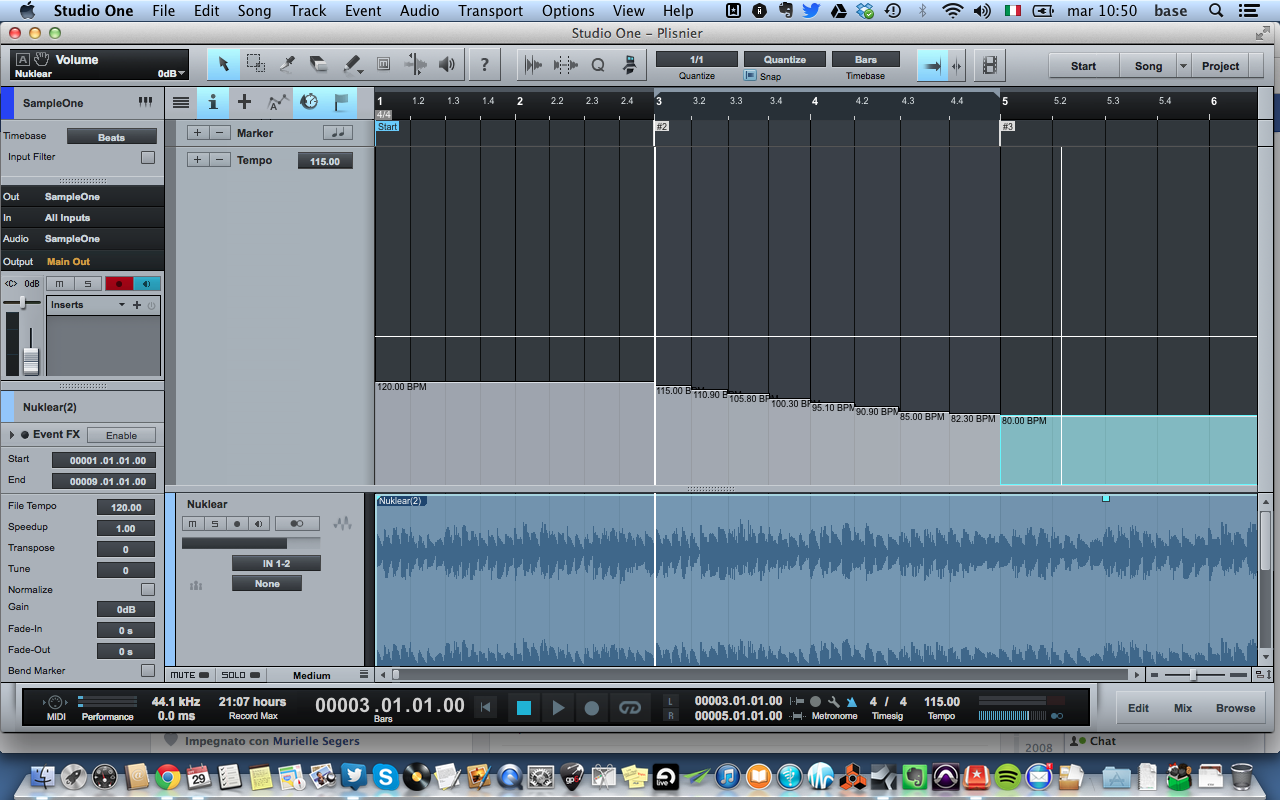This screenshot has height=800, width=1280.
Task: Select the Split tool
Action: click(287, 65)
